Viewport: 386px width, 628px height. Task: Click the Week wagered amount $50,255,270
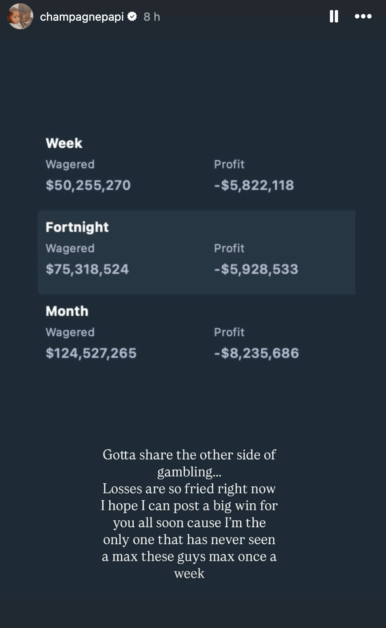88,185
